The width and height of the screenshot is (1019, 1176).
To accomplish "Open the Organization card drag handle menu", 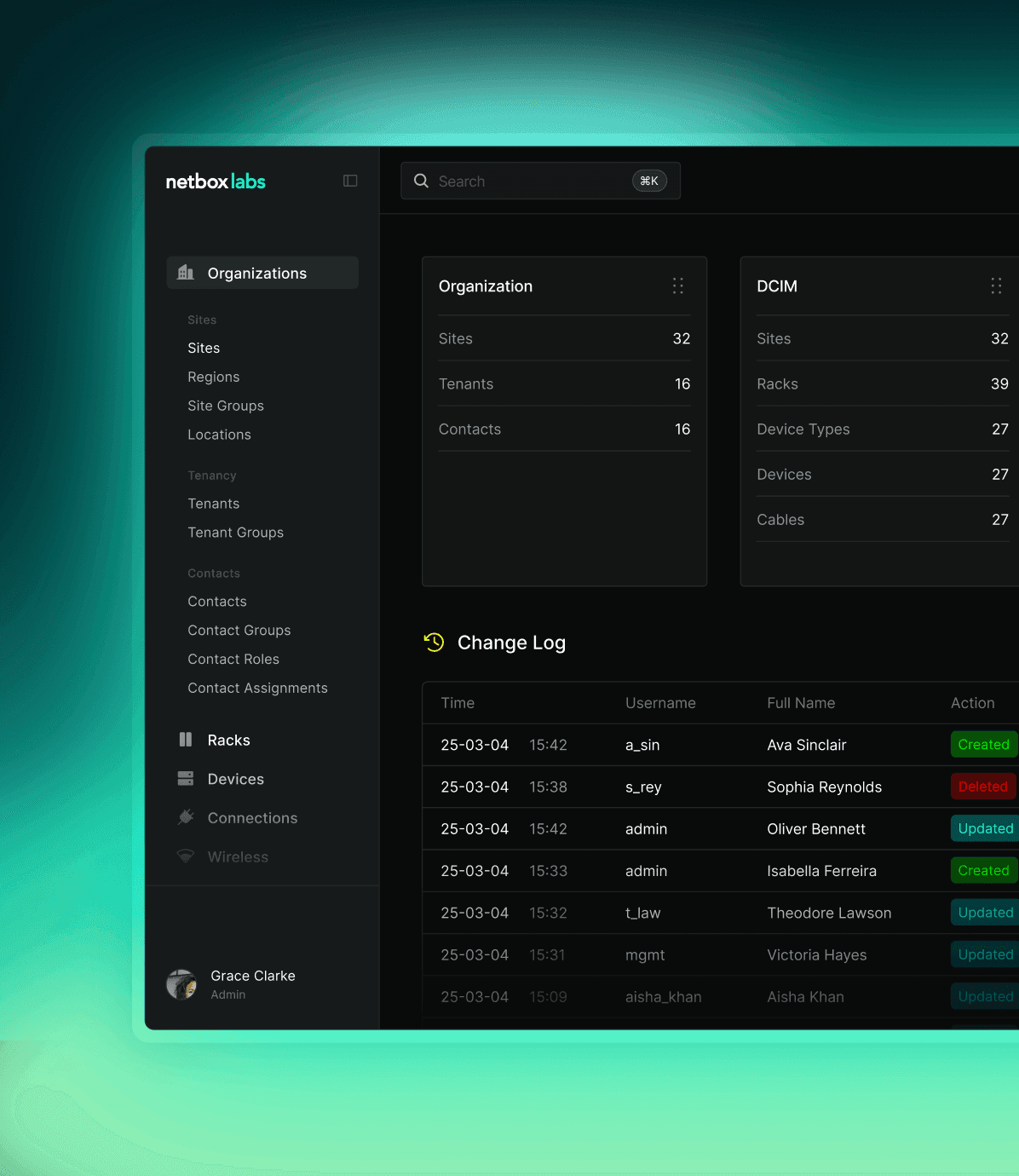I will (678, 286).
